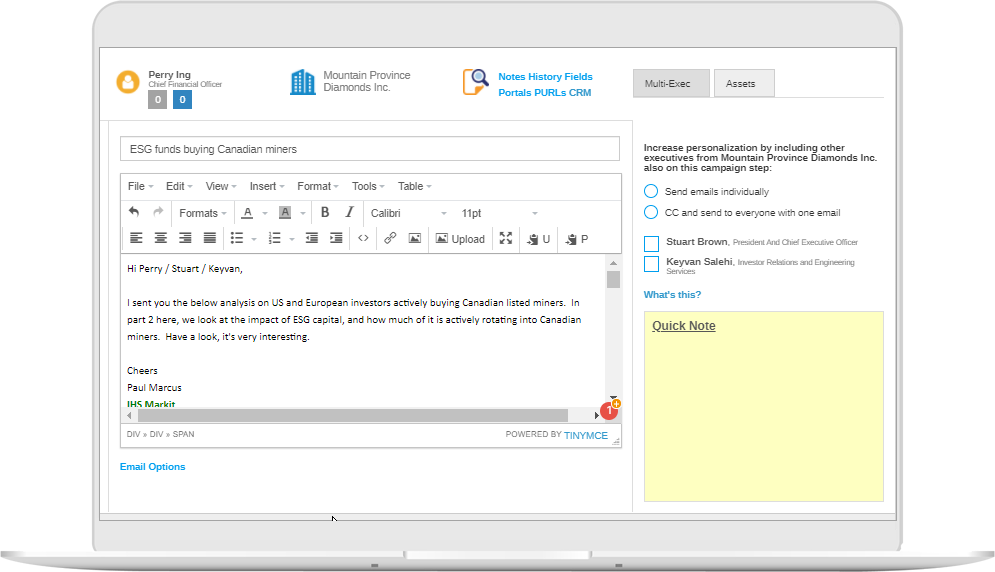
Task: Align text right
Action: tap(185, 238)
